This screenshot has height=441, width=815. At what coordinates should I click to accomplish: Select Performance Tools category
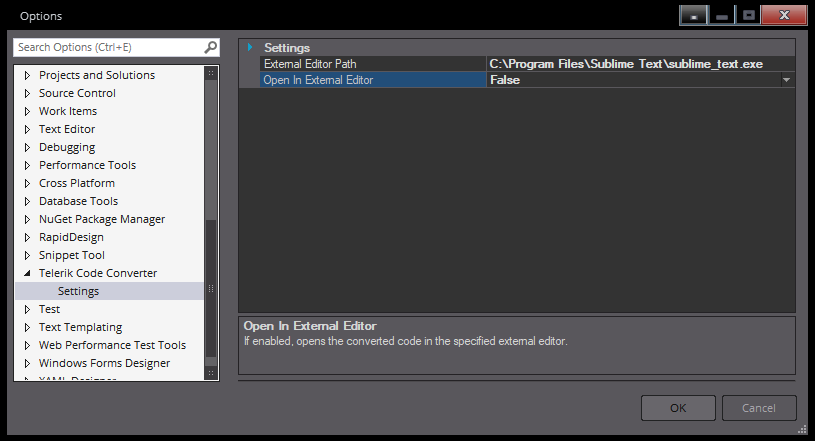pyautogui.click(x=87, y=165)
